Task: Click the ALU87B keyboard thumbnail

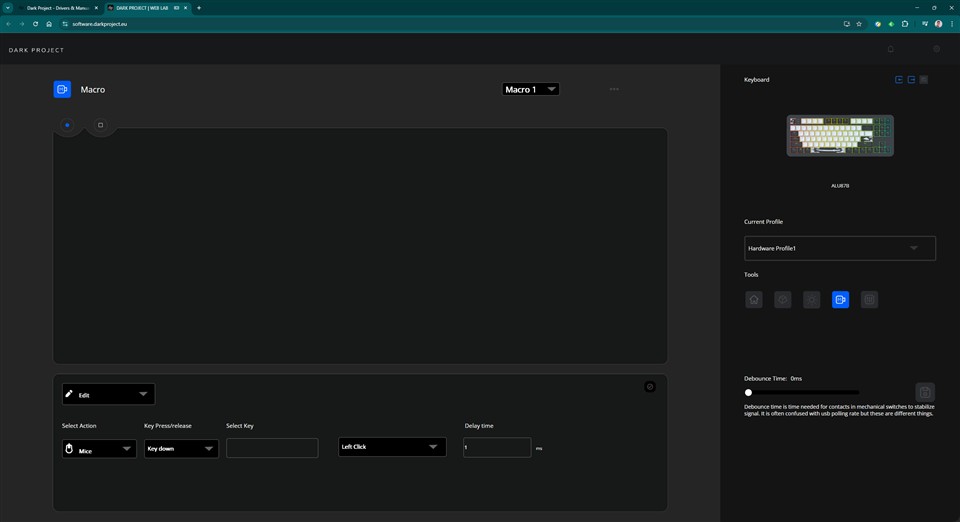Action: coord(840,136)
